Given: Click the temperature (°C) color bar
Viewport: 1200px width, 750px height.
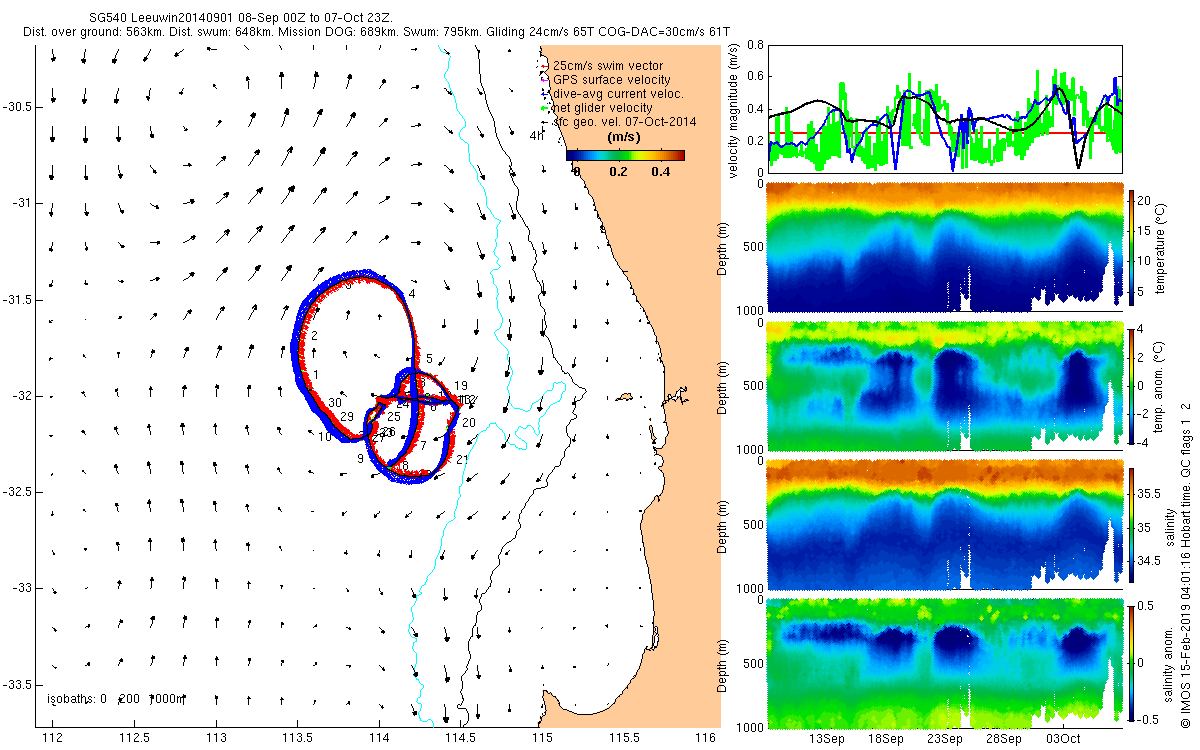Looking at the screenshot, I should (x=1133, y=249).
